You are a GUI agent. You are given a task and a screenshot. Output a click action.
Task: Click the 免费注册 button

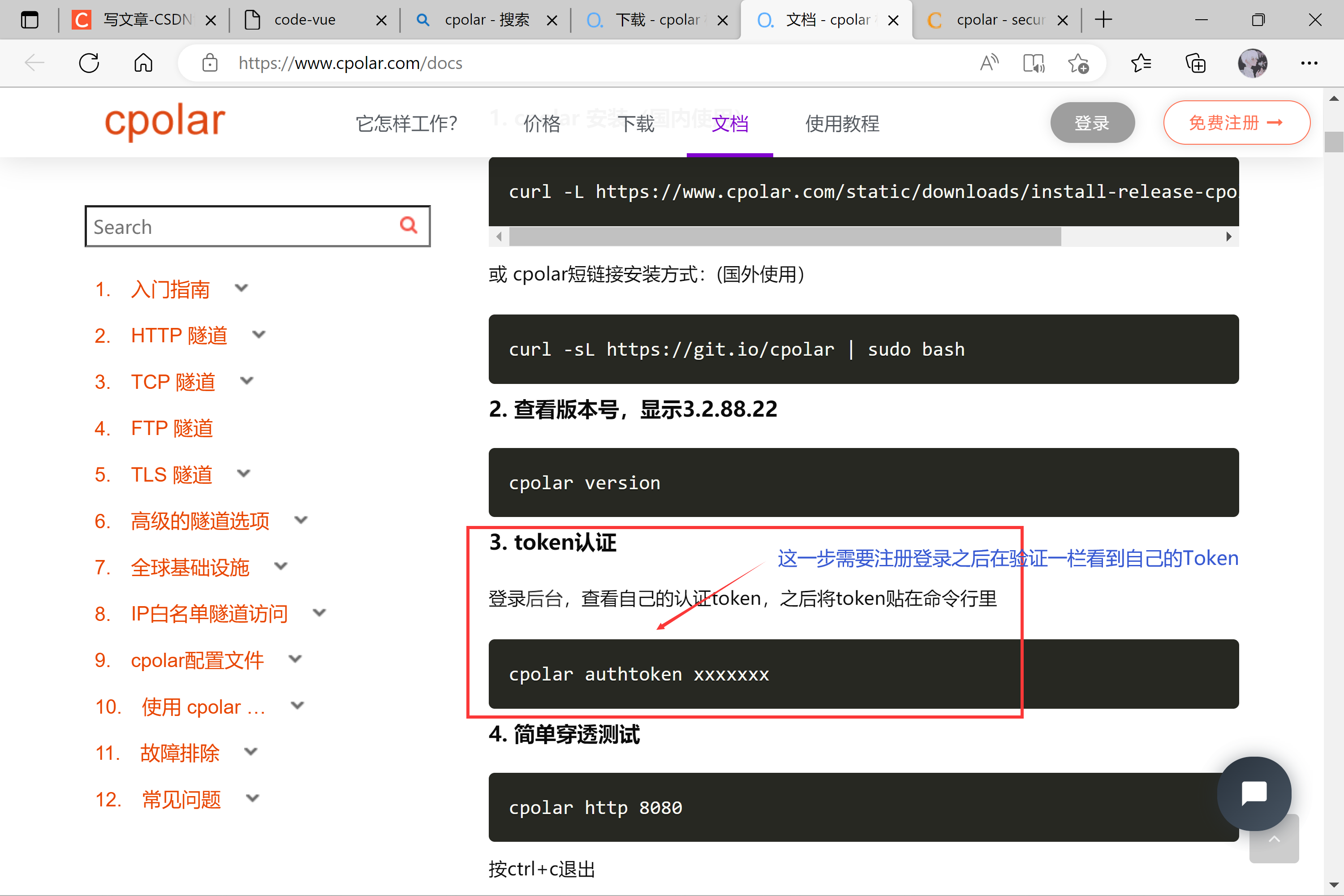tap(1236, 122)
